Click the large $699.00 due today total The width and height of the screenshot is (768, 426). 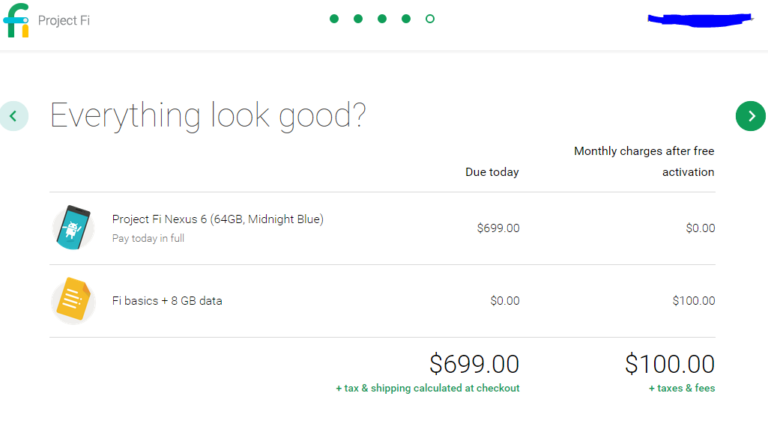pyautogui.click(x=474, y=363)
